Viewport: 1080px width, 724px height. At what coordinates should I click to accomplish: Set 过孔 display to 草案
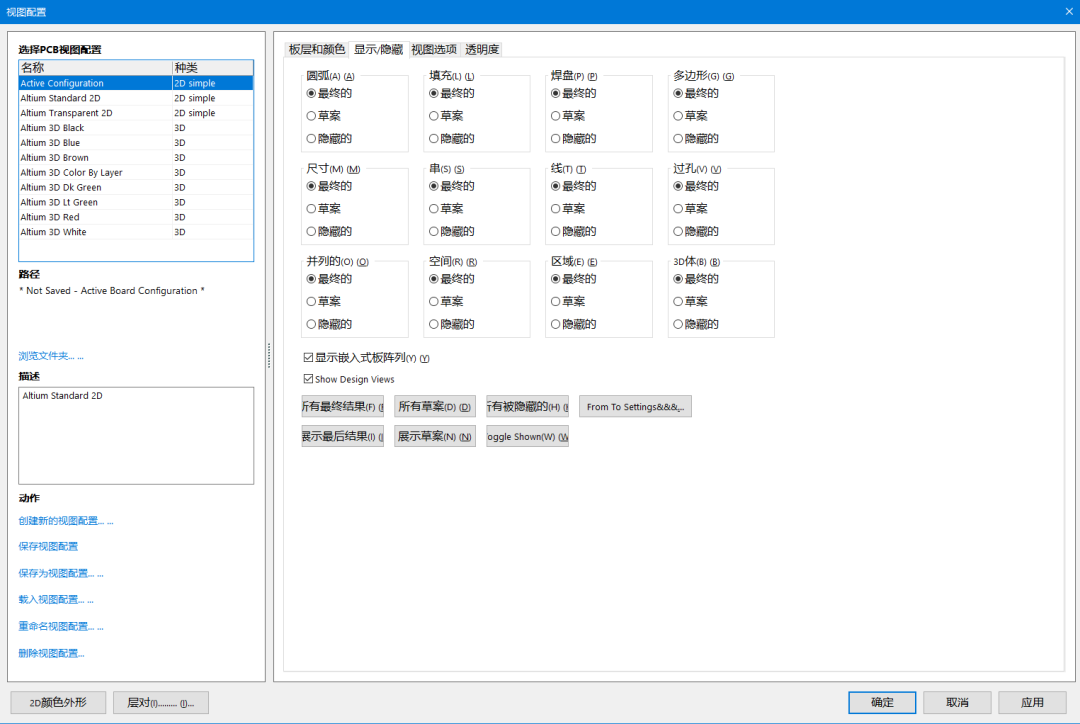(678, 209)
